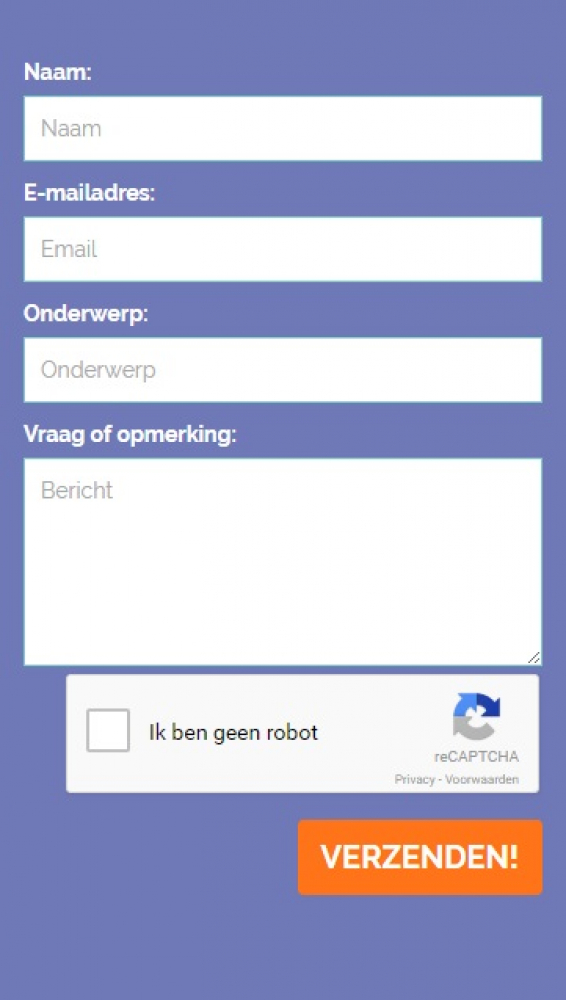Open the reCAPTCHA Voorwaarden link
Viewport: 566px width, 1000px height.
482,779
